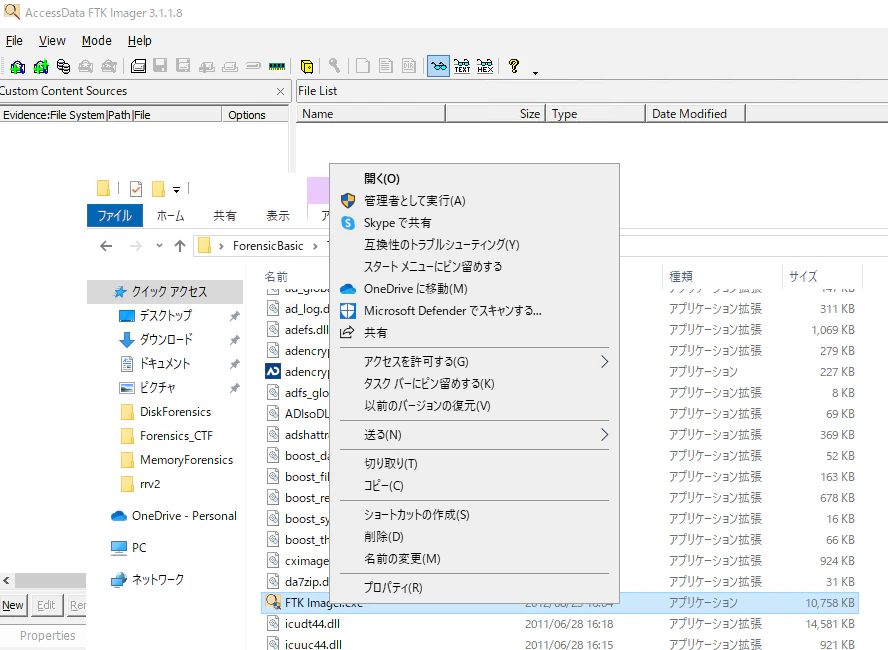The width and height of the screenshot is (888, 650).
Task: Click the Obtain Protected Files safe icon
Action: (x=306, y=66)
